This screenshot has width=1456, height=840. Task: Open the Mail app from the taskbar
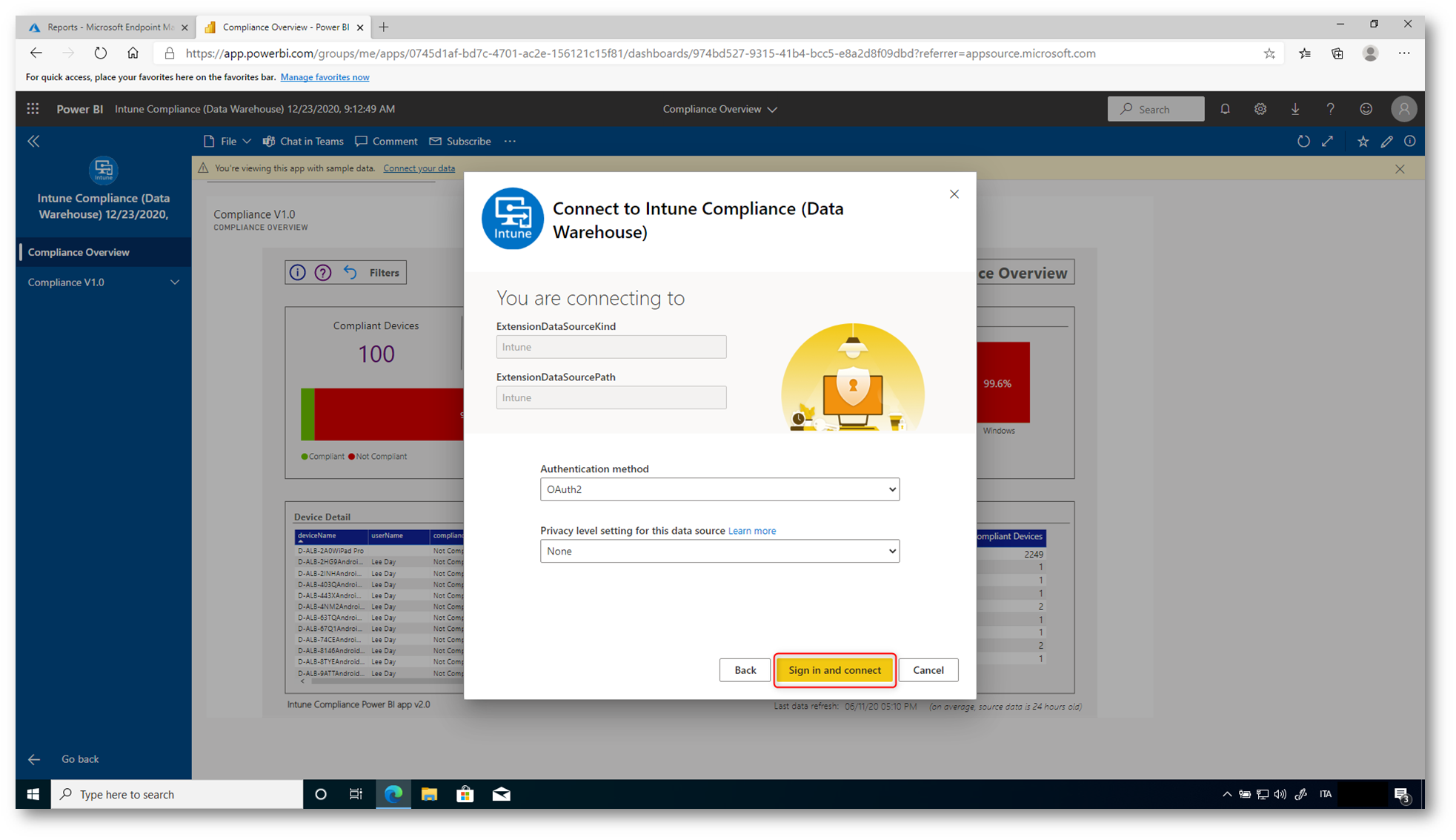pos(502,794)
